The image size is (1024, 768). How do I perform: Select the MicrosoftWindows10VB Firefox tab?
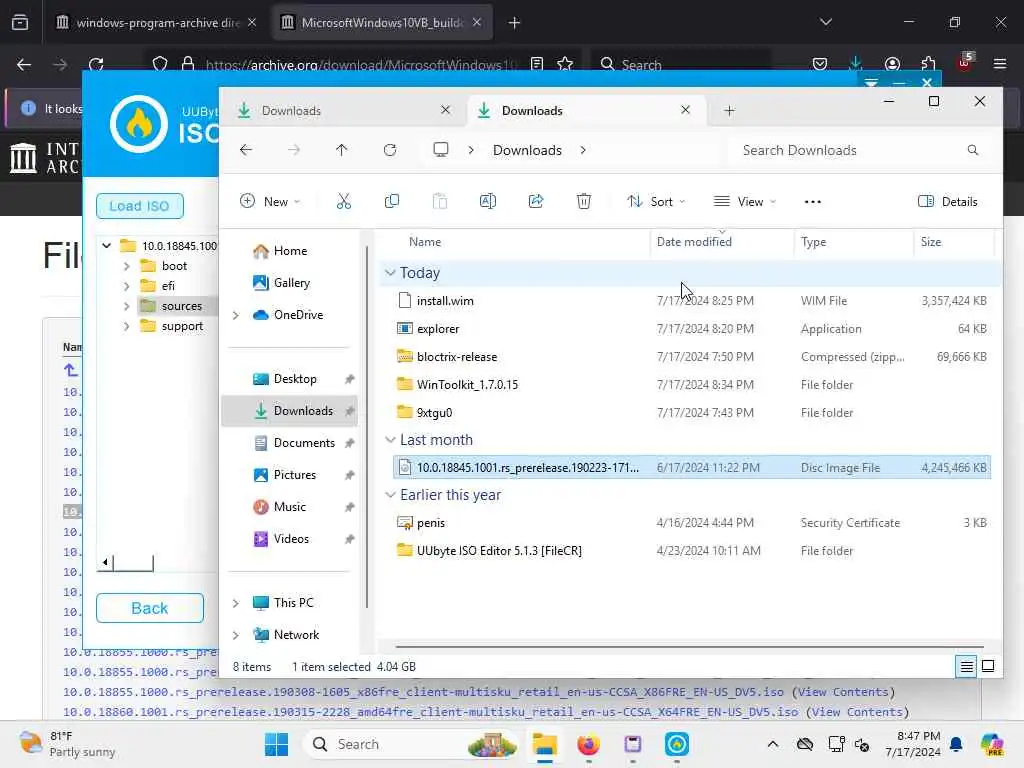tap(382, 22)
